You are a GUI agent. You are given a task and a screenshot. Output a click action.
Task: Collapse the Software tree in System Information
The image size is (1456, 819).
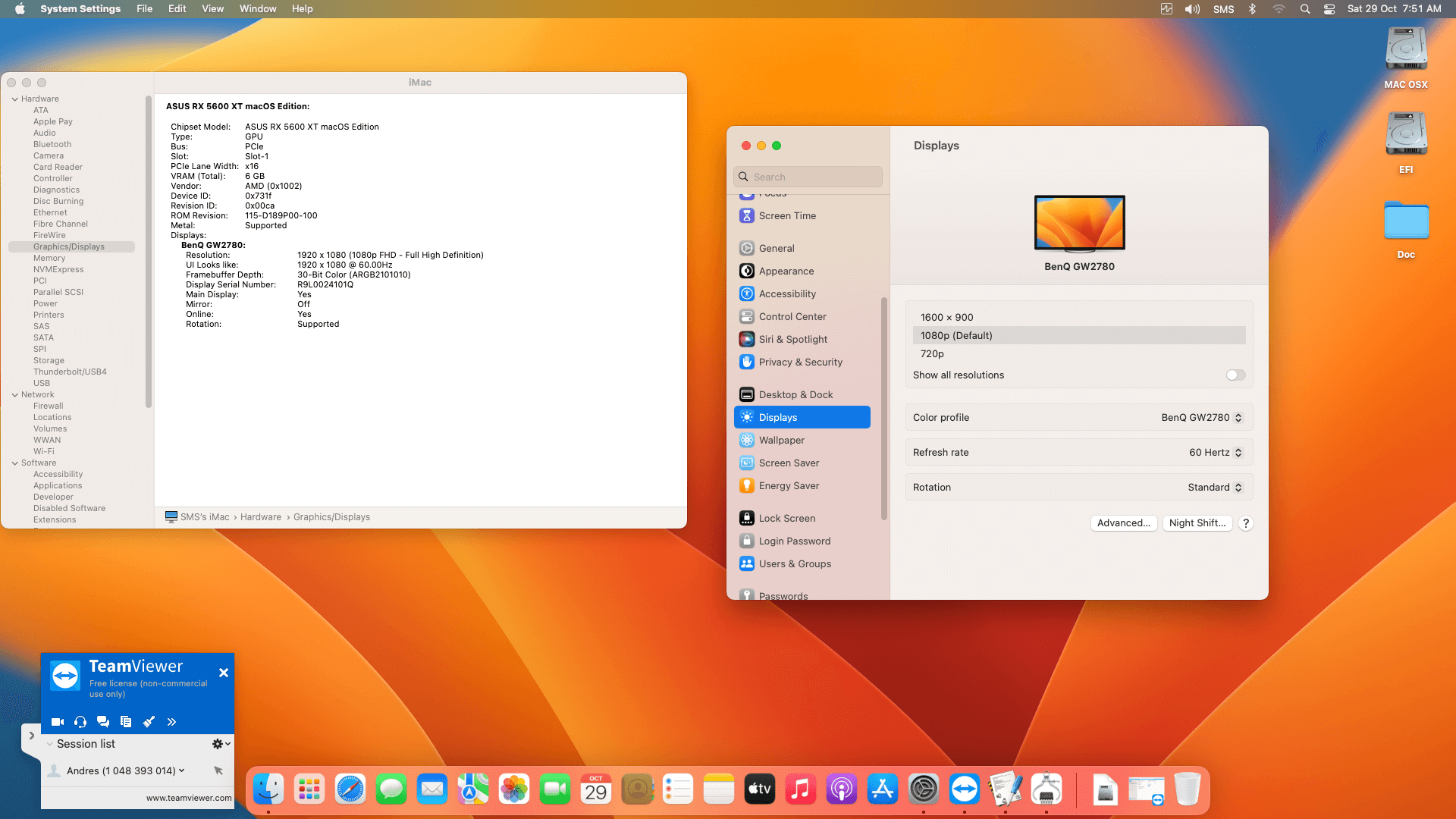click(15, 463)
